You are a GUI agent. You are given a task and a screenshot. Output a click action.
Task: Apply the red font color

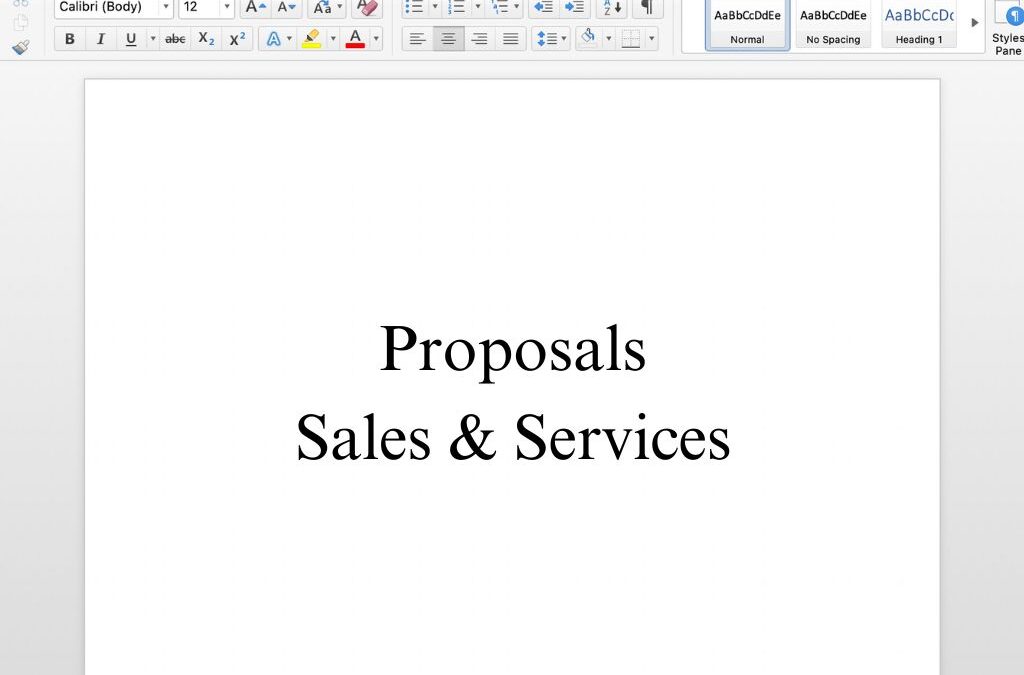point(355,39)
